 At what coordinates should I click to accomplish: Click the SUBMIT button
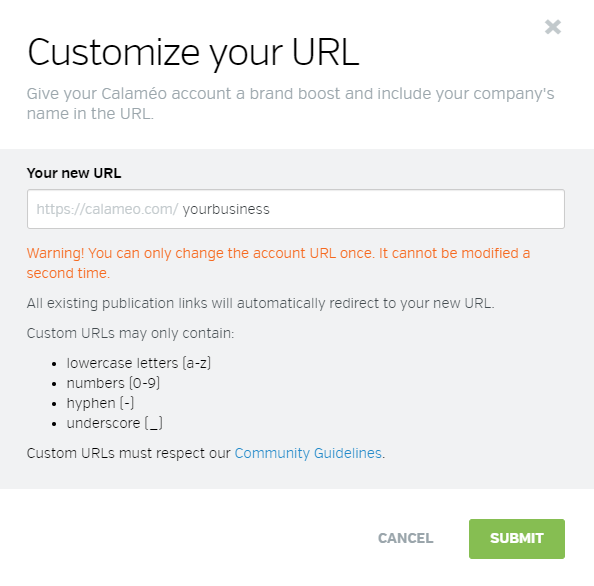point(517,539)
